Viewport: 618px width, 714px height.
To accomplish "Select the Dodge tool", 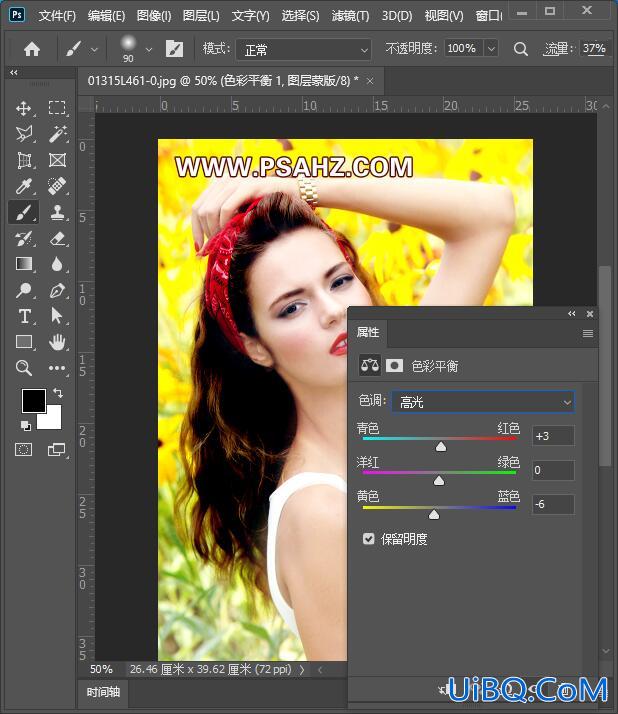I will coord(24,290).
